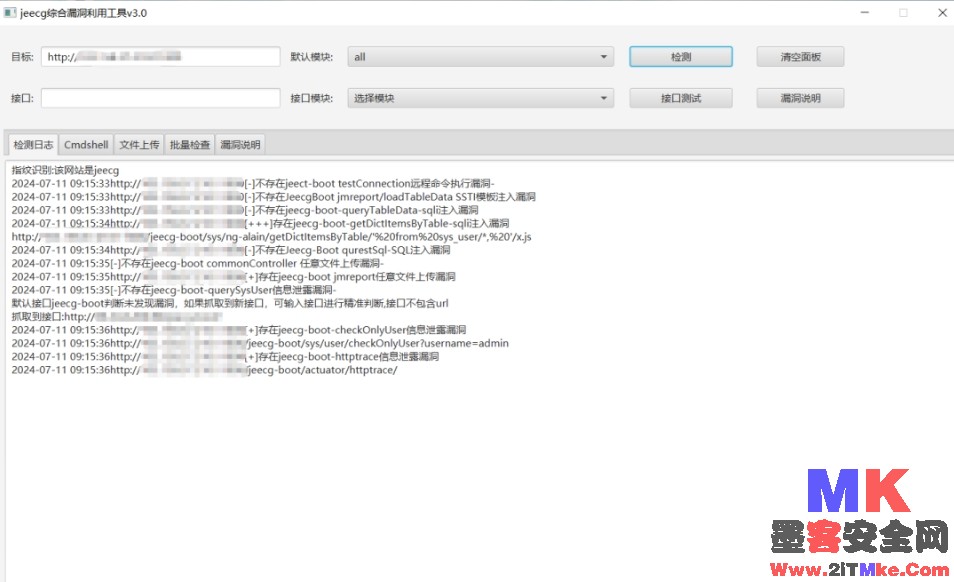The image size is (954, 582).
Task: Click the [+++]存在 getDictItemsByTable-sqli注入漏洞 log line
Action: [x=260, y=224]
